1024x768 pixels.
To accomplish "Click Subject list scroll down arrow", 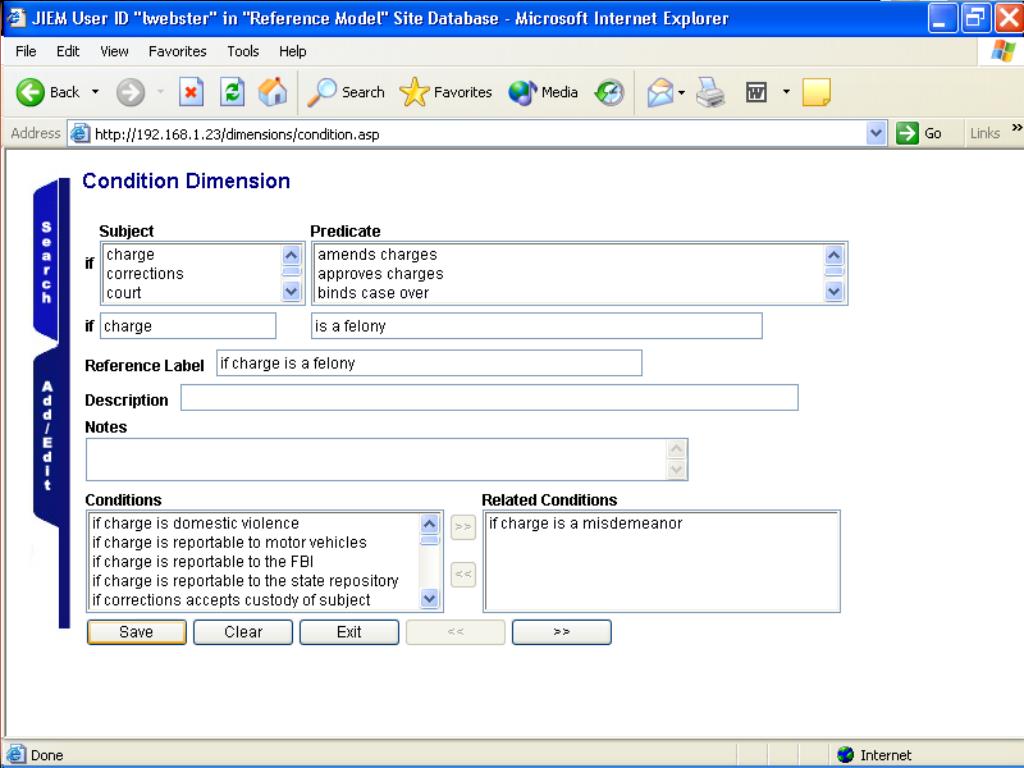I will [291, 292].
